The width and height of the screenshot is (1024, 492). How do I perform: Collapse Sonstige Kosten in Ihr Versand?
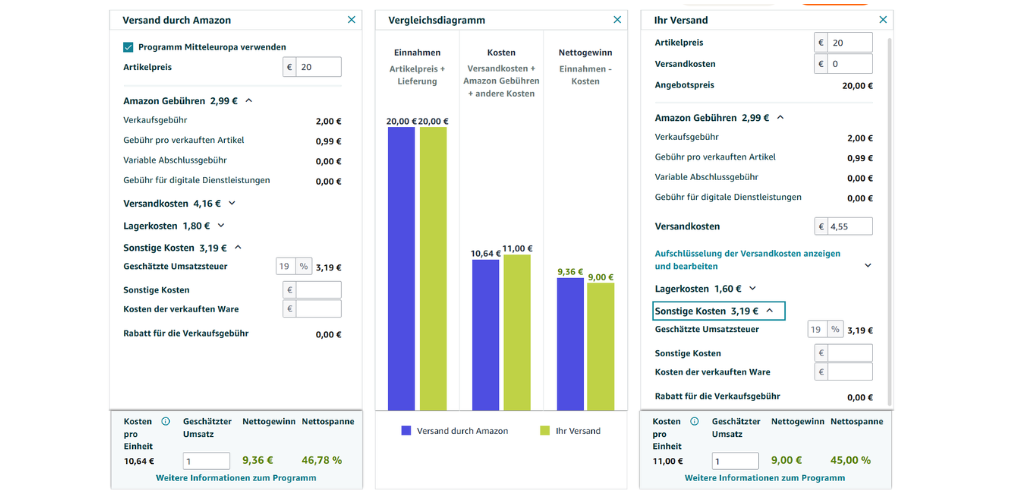point(769,311)
